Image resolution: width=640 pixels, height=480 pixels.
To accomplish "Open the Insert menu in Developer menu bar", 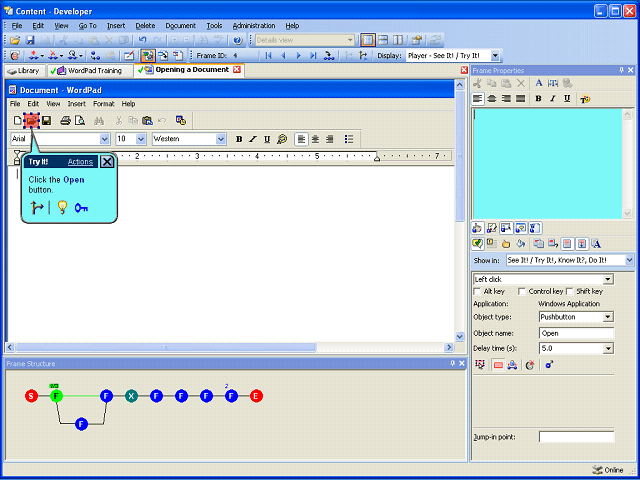I will coord(116,25).
